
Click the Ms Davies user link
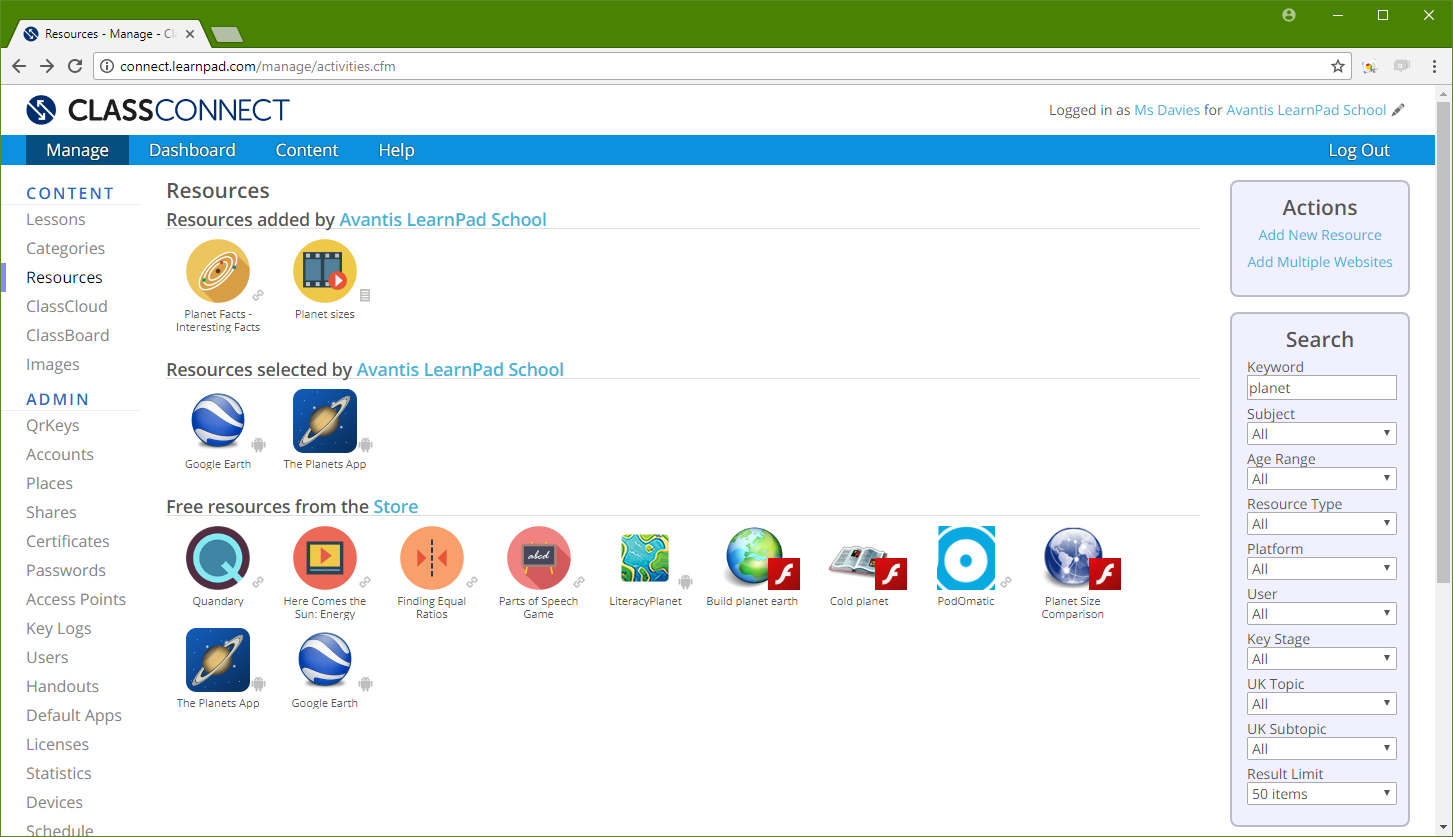[1167, 110]
